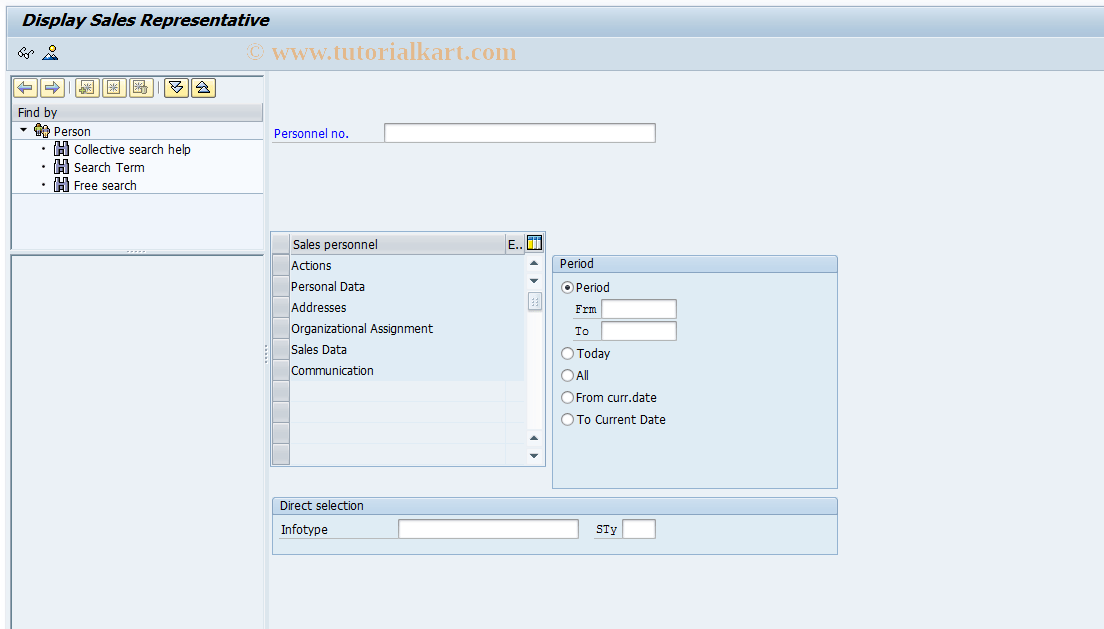The height and width of the screenshot is (629, 1104).
Task: Click the Infotype field under Direct selection
Action: point(488,529)
